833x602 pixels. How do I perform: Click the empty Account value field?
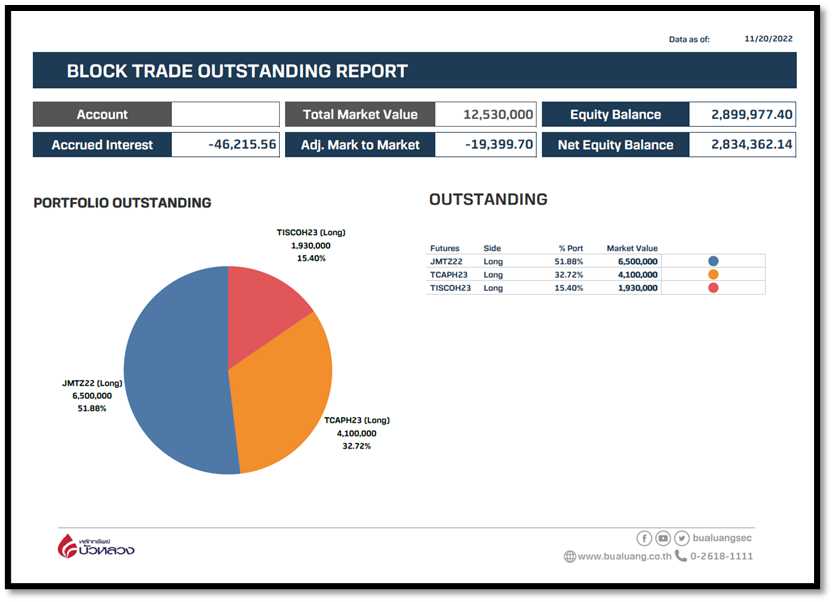tap(225, 114)
